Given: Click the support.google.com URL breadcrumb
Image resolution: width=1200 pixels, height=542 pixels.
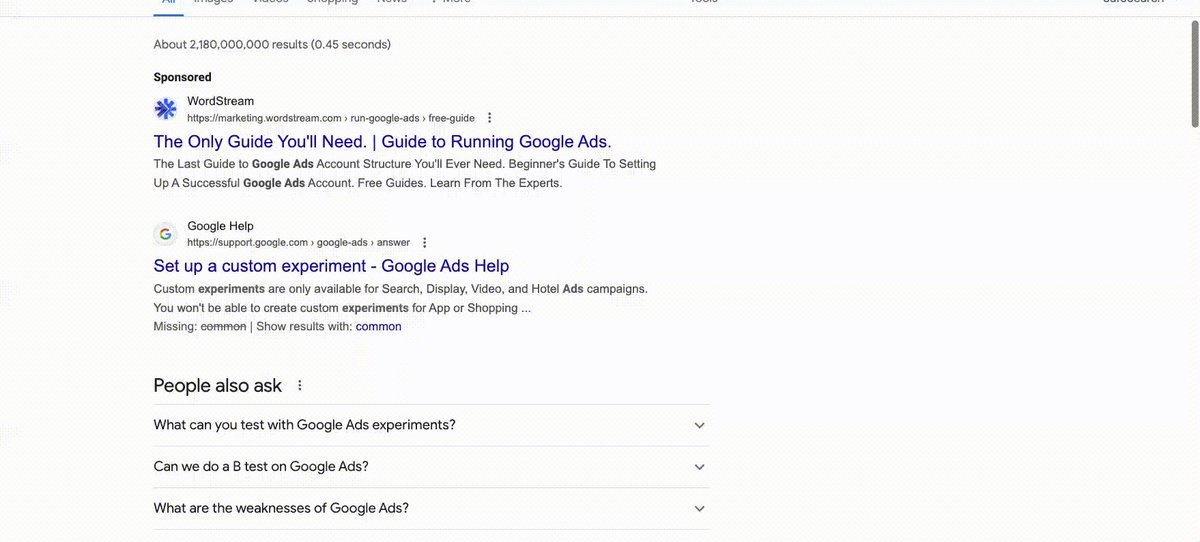Looking at the screenshot, I should (298, 243).
